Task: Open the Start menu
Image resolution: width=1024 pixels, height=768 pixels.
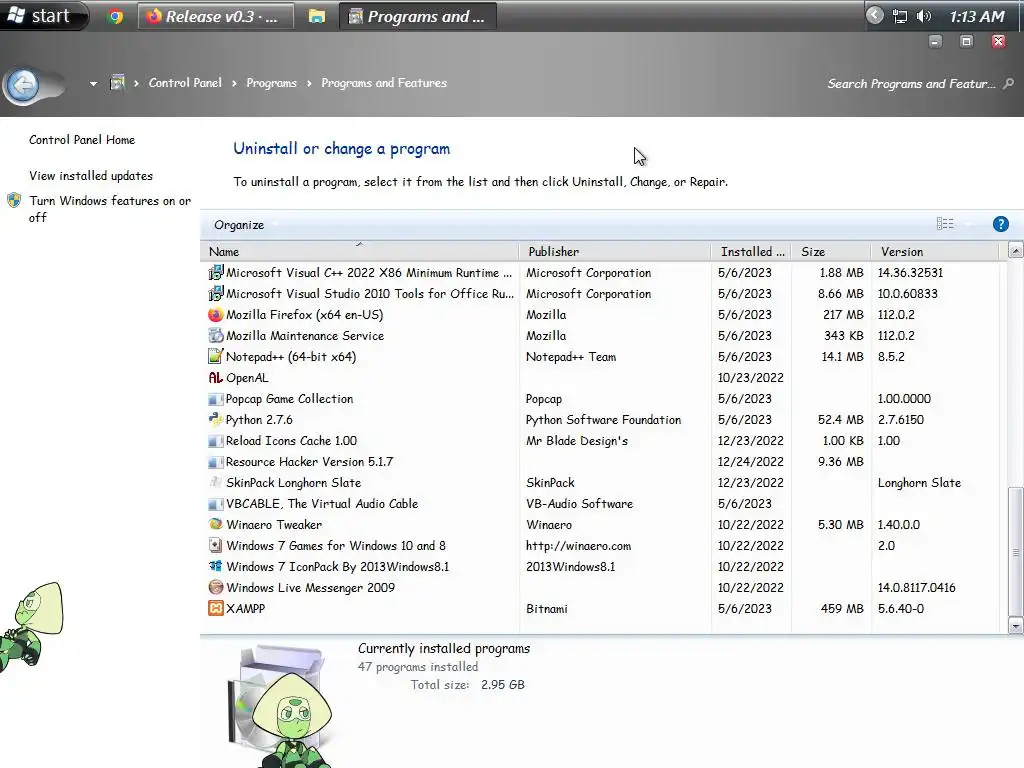Action: pos(43,16)
